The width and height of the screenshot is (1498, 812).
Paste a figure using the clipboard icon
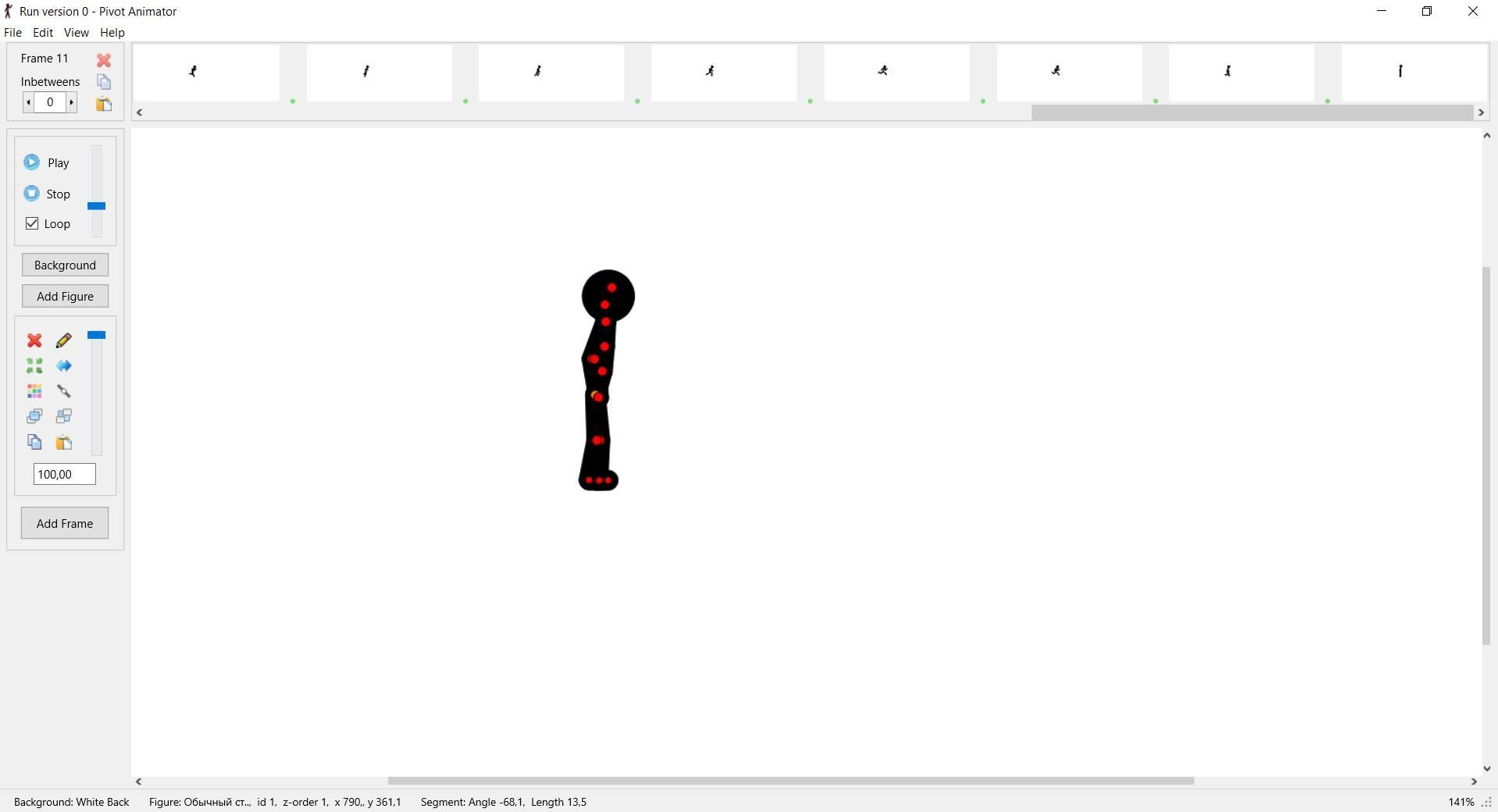(x=63, y=442)
